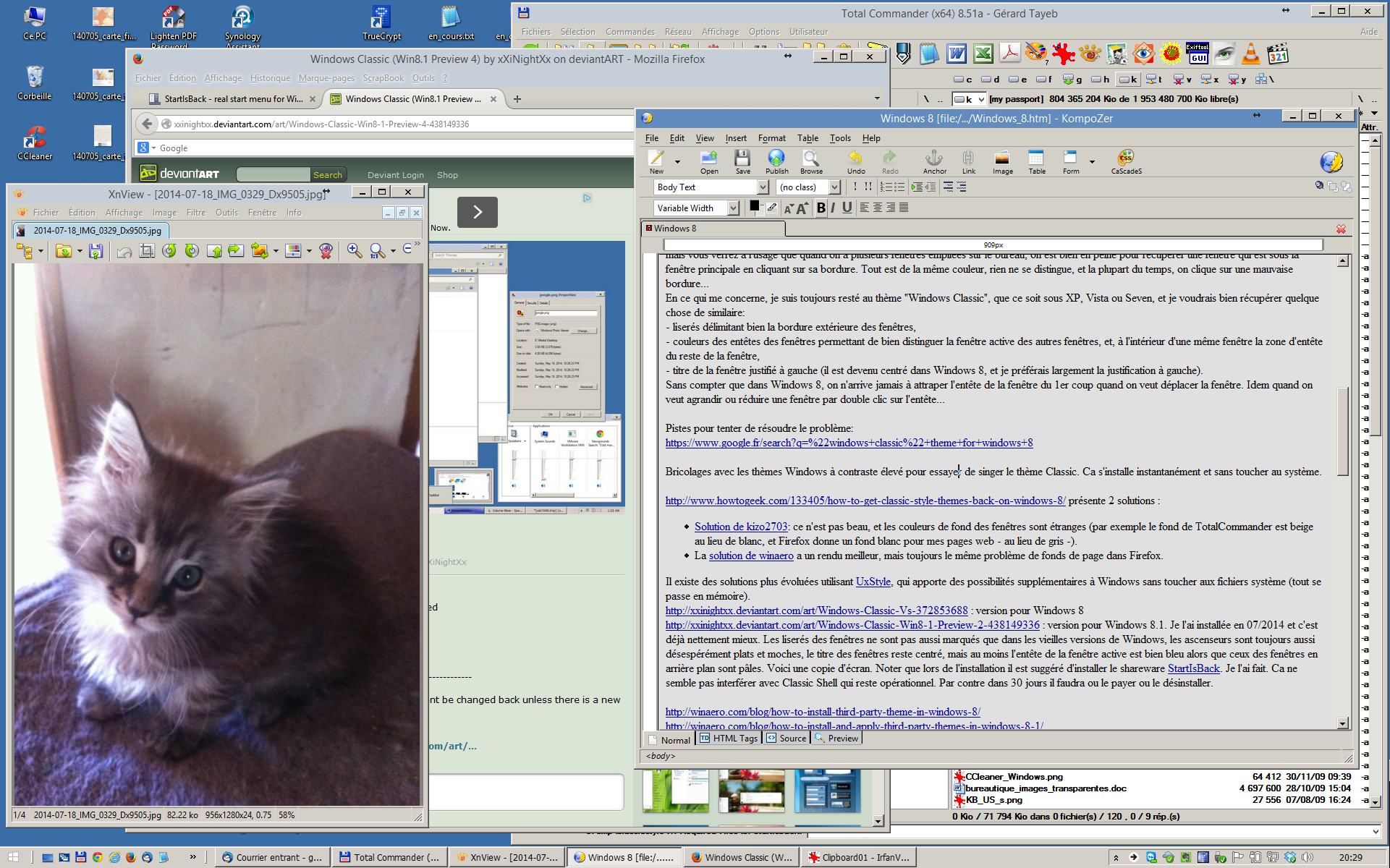The image size is (1390, 868).
Task: Open Commandes menu in Total Commander
Action: [630, 32]
